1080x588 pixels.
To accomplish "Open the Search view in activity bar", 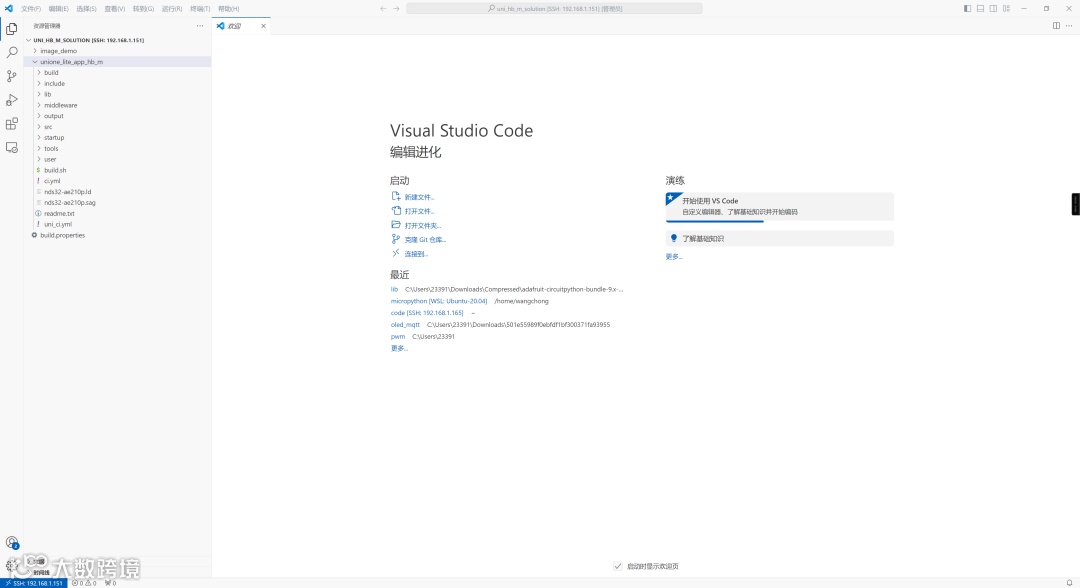I will (x=12, y=52).
